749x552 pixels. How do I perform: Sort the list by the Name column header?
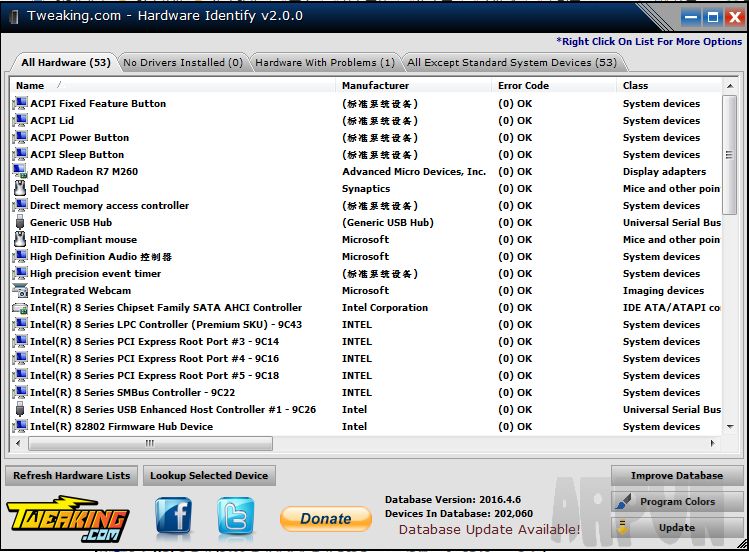pos(173,85)
